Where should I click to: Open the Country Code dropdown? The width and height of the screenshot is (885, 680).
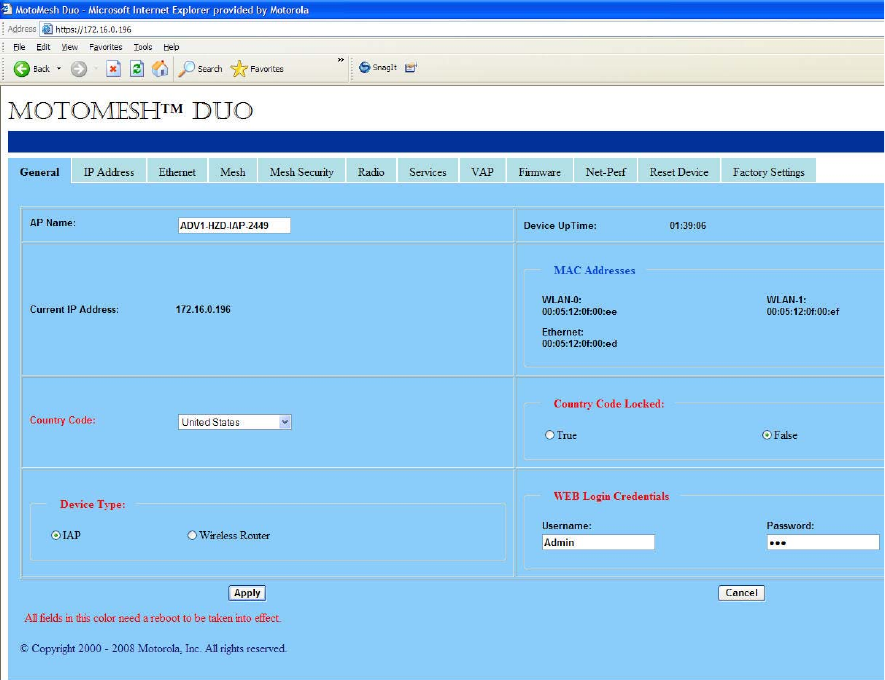pos(235,422)
